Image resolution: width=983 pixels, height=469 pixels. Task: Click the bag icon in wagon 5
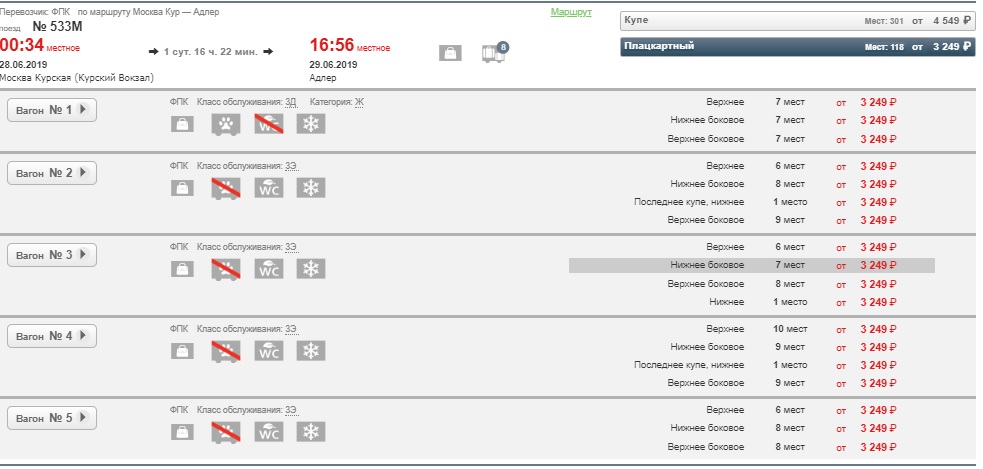(182, 432)
